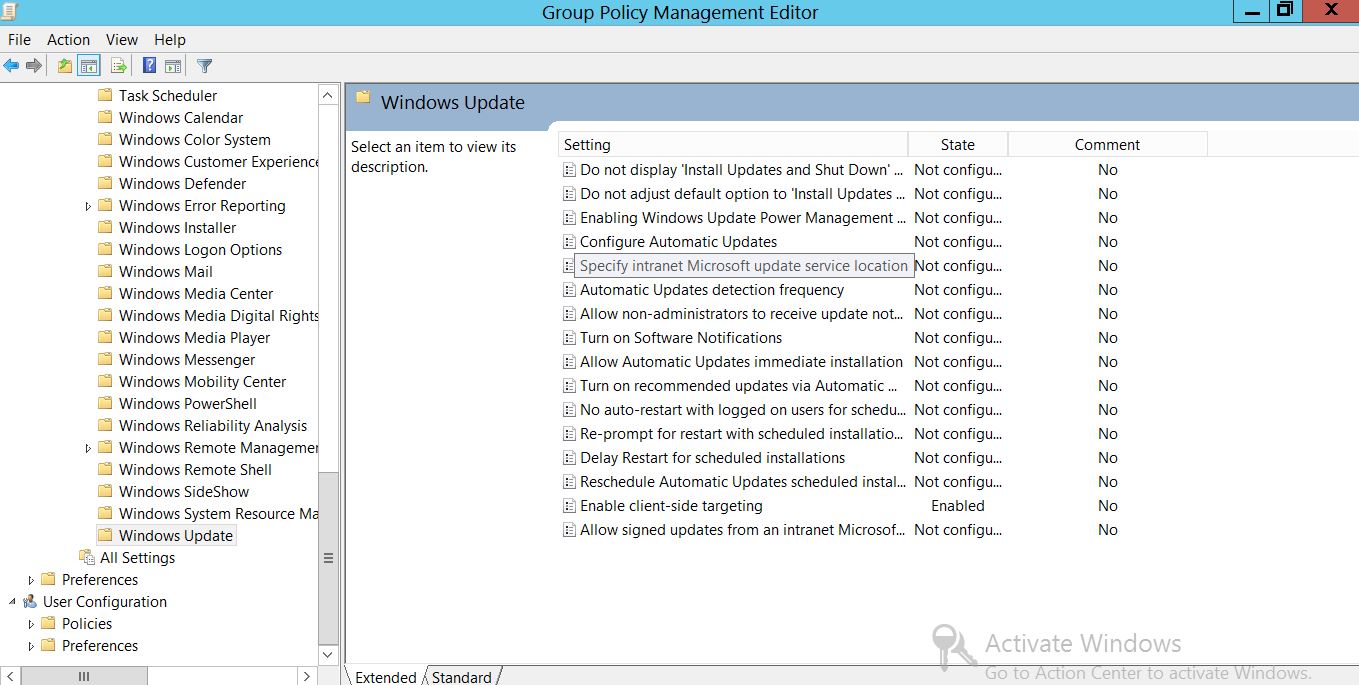The width and height of the screenshot is (1359, 685).
Task: Click the policy icon beside Delay Restart setting
Action: tap(569, 458)
